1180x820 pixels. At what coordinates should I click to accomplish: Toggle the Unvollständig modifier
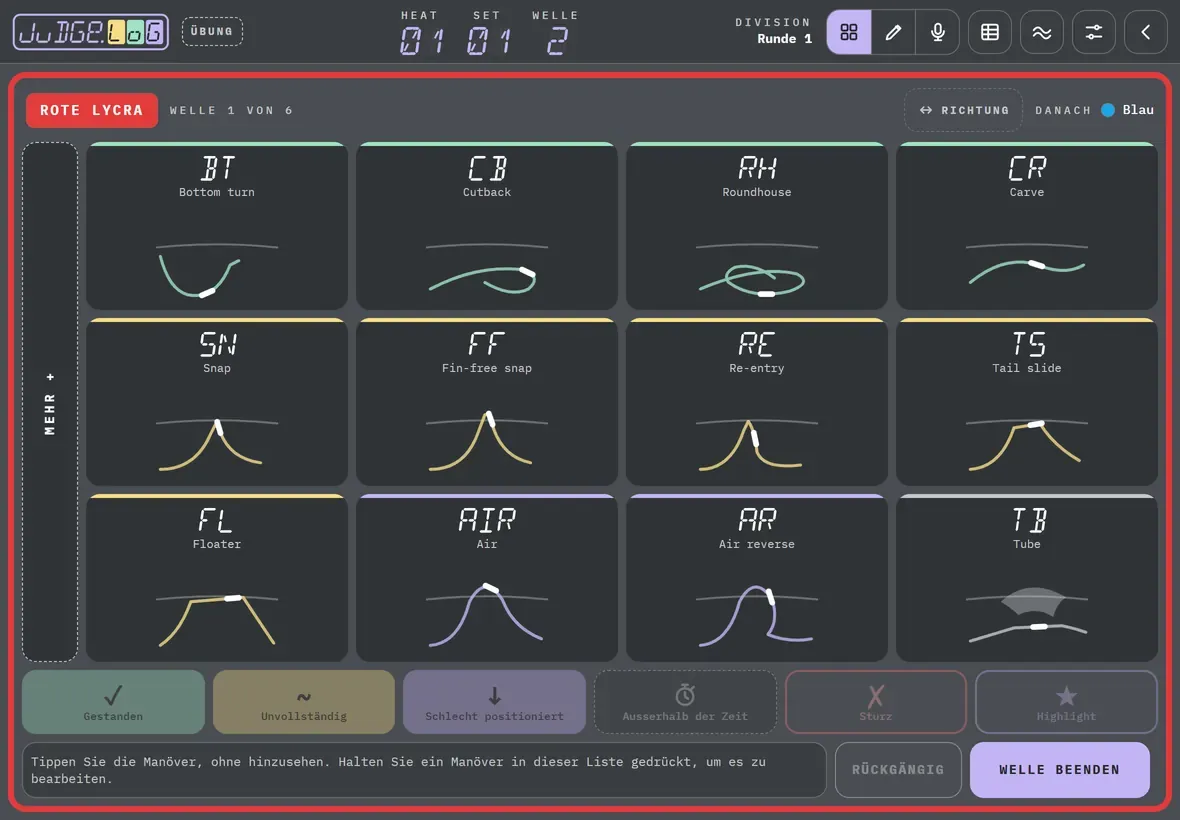click(304, 702)
